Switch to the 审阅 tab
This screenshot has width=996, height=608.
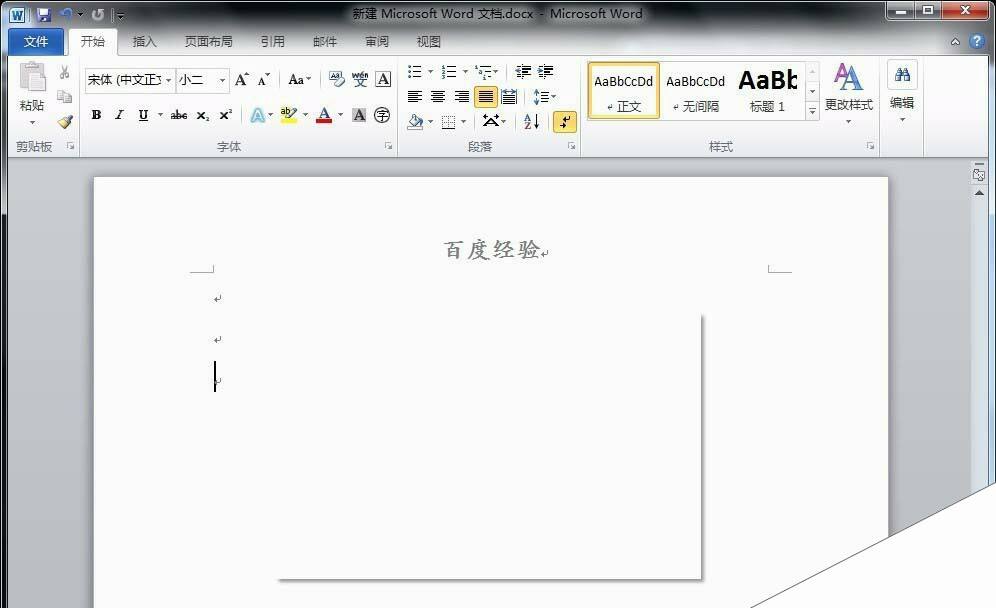377,41
